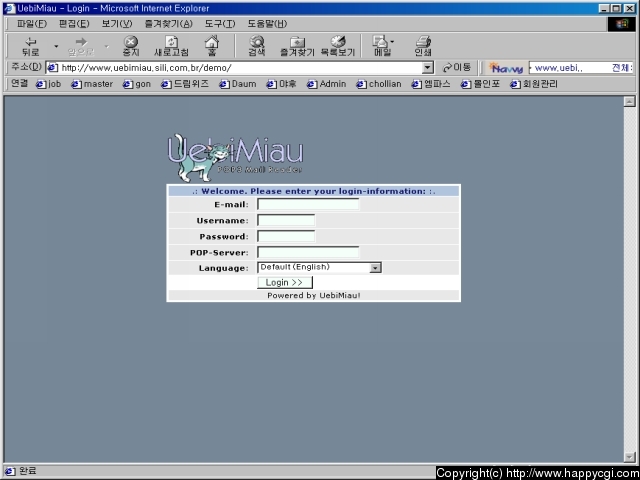Viewport: 640px width, 480px height.
Task: Open the 드림위즈 link shortcut
Action: (x=185, y=84)
